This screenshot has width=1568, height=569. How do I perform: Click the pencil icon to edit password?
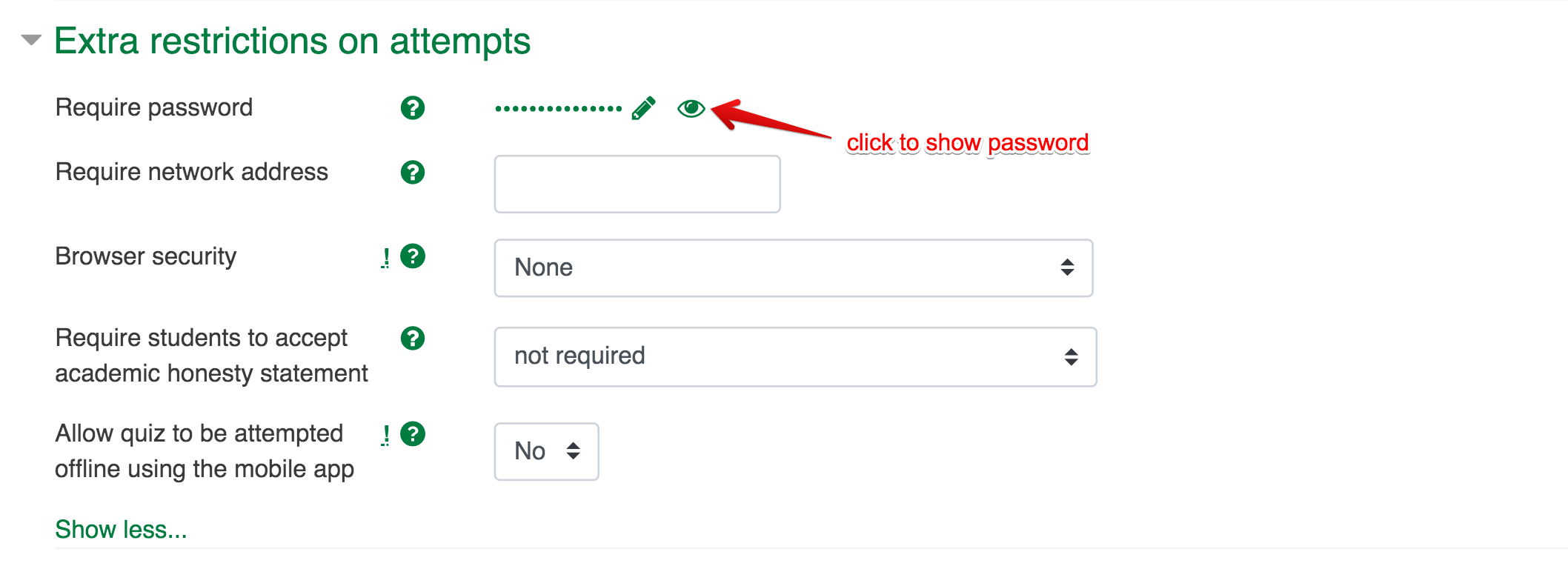tap(643, 108)
